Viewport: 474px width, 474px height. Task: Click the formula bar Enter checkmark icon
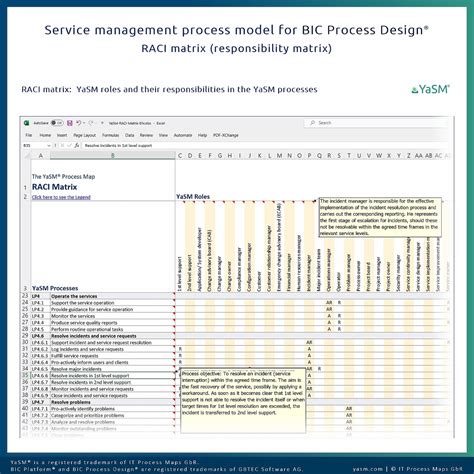coord(69,146)
